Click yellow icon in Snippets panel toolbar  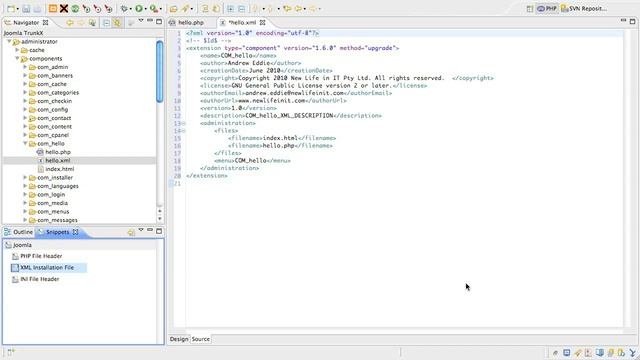coord(131,232)
